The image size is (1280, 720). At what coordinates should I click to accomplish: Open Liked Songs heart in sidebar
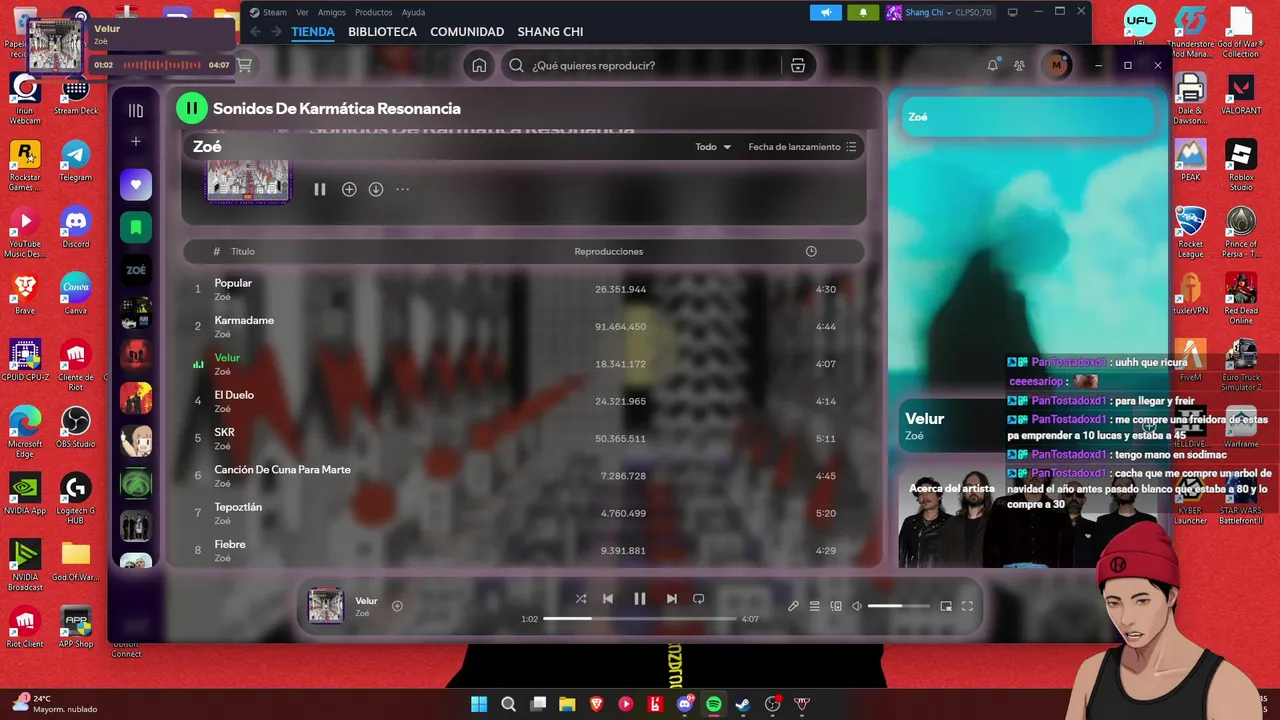136,184
